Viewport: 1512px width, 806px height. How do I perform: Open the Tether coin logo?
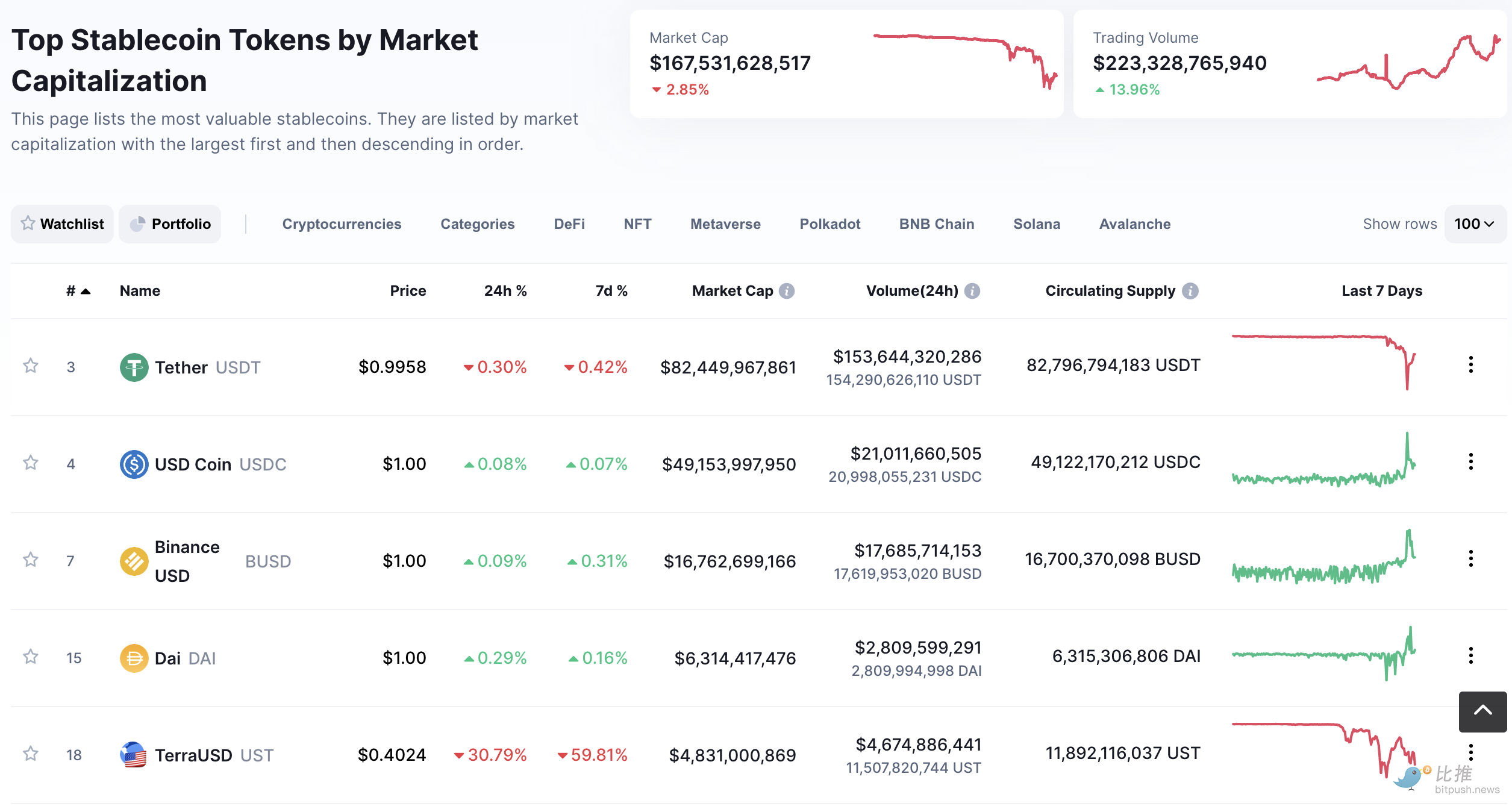[134, 367]
